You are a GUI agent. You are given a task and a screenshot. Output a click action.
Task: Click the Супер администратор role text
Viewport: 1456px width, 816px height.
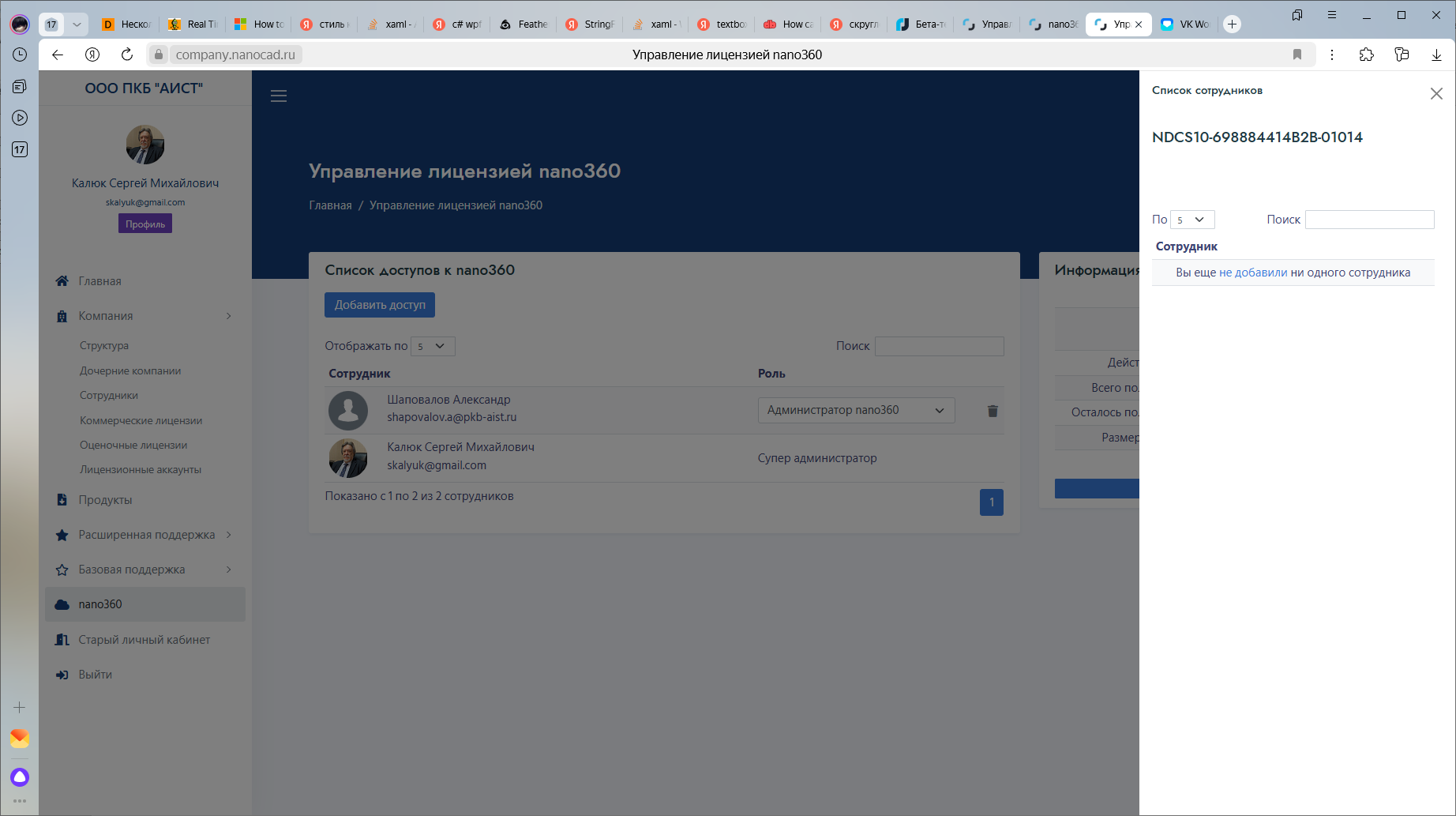point(817,458)
